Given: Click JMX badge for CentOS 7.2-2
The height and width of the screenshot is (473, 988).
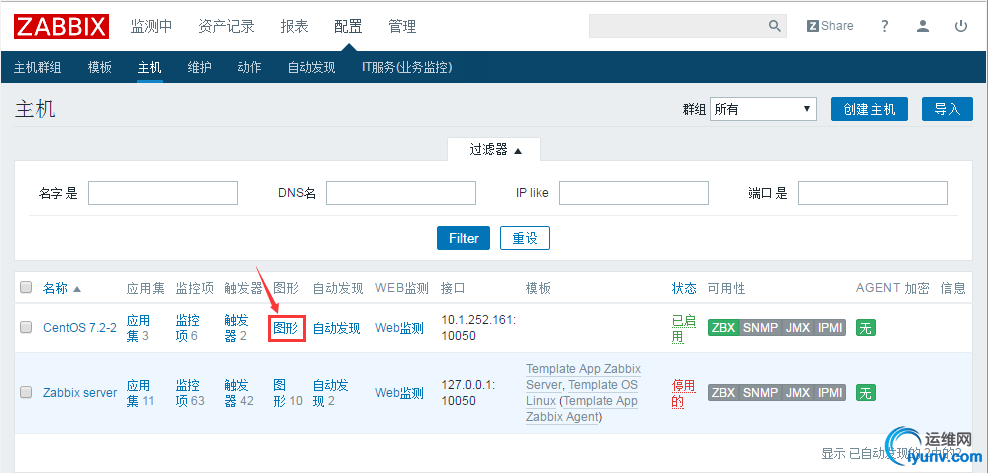Looking at the screenshot, I should tap(798, 328).
